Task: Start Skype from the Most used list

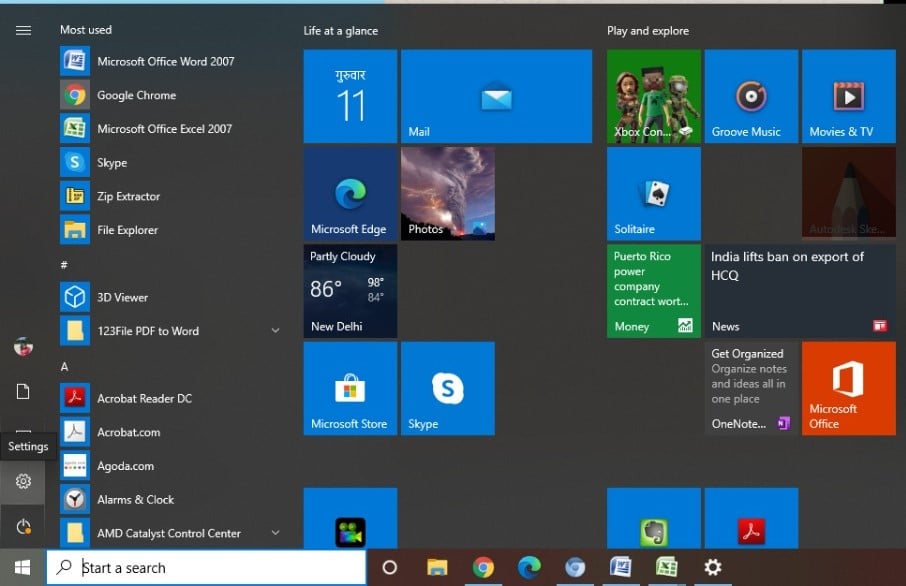Action: click(112, 162)
